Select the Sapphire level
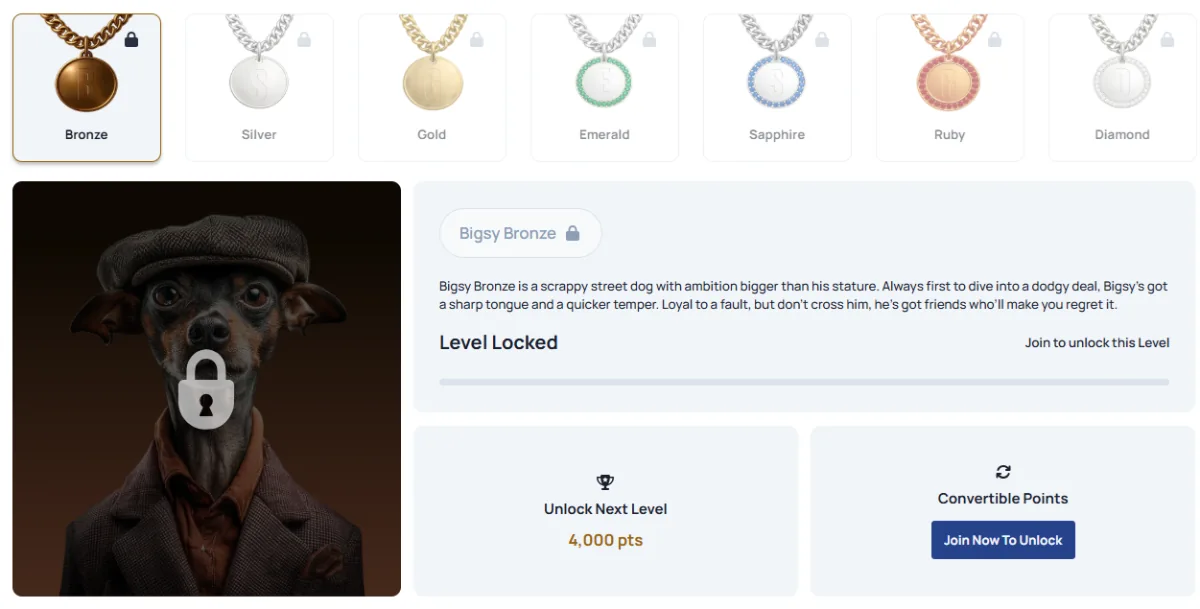 777,85
